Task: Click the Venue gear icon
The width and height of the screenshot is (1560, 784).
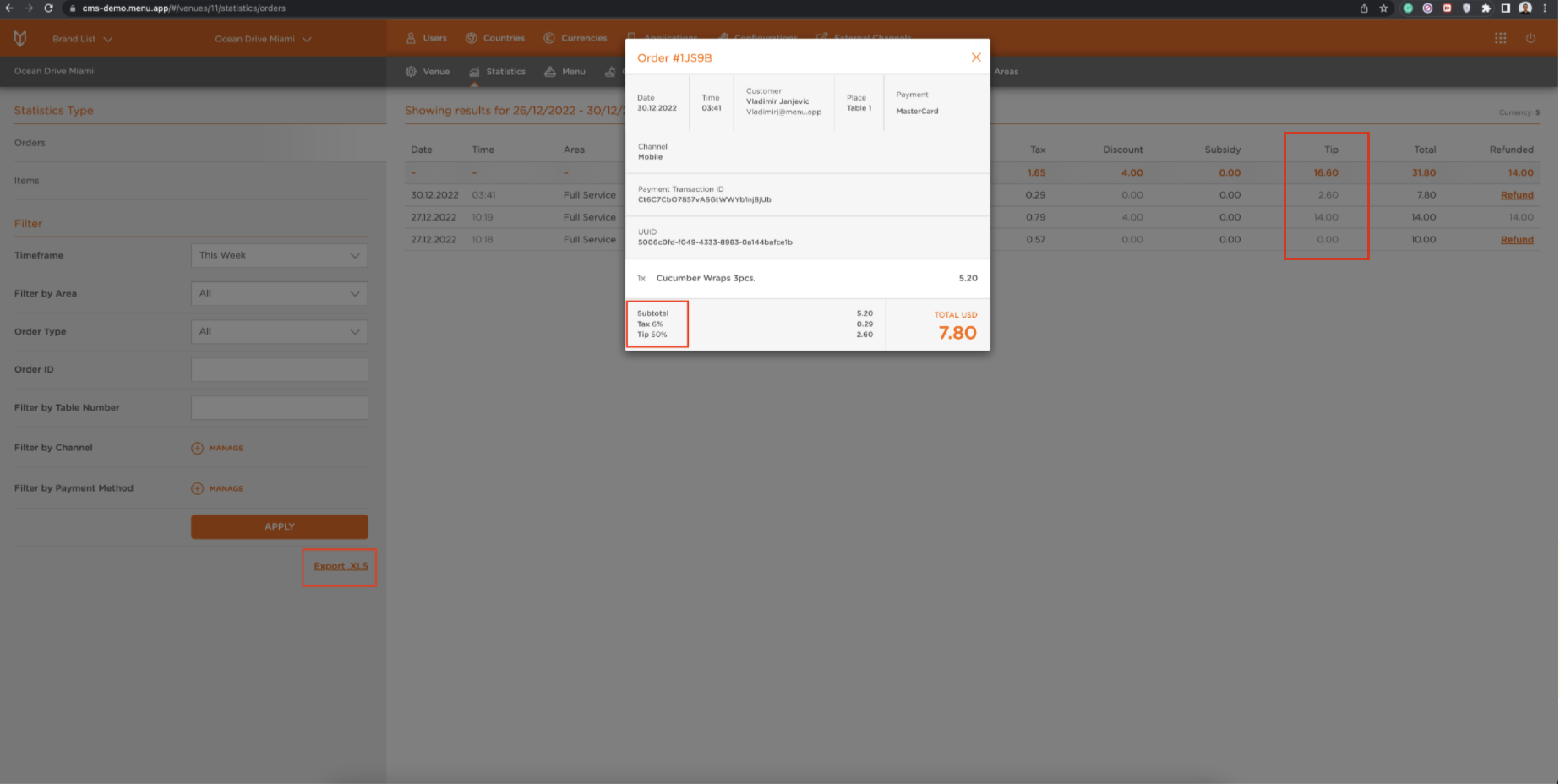Action: pyautogui.click(x=411, y=72)
